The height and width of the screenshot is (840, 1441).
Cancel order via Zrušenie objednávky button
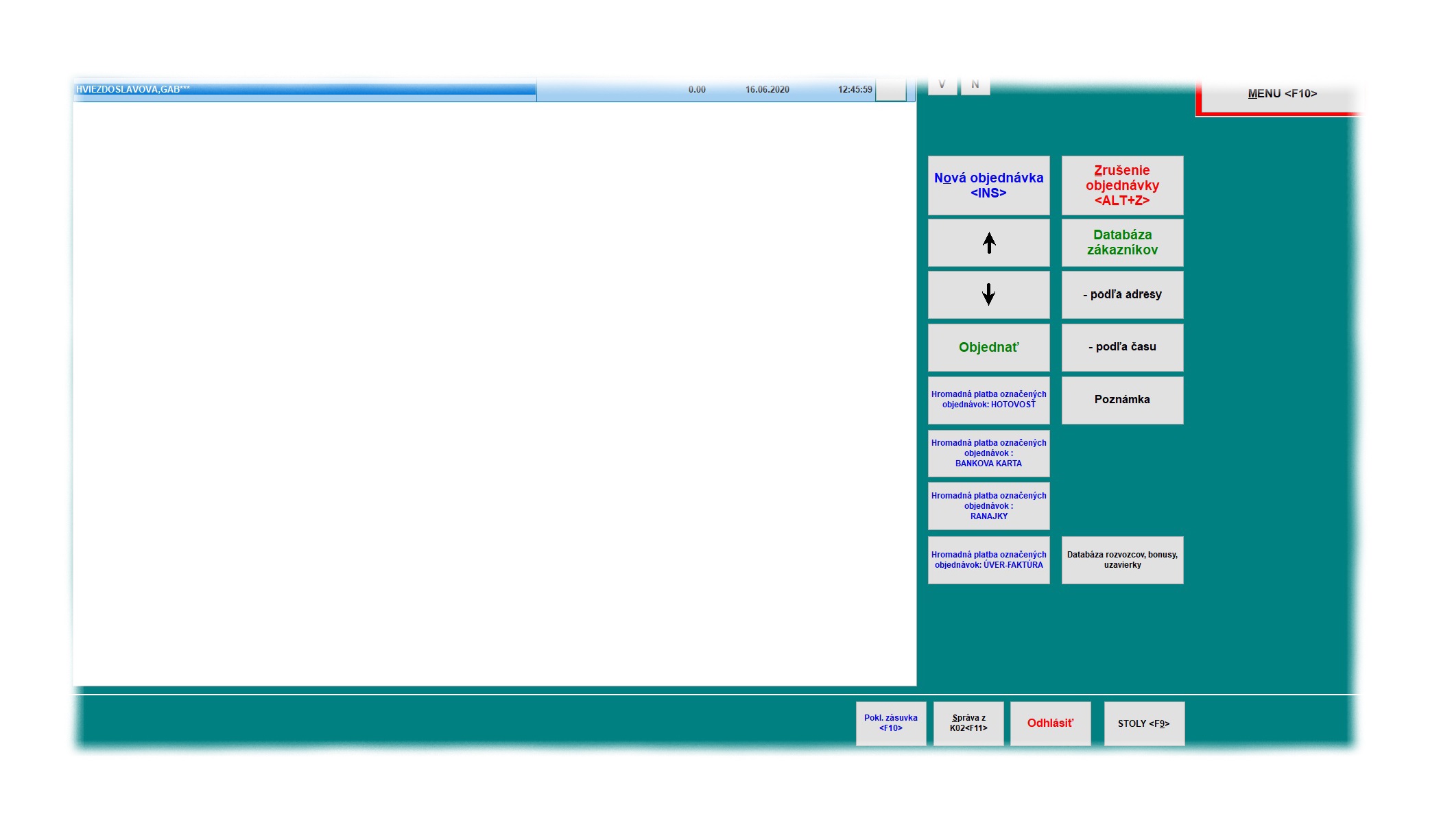(1122, 185)
